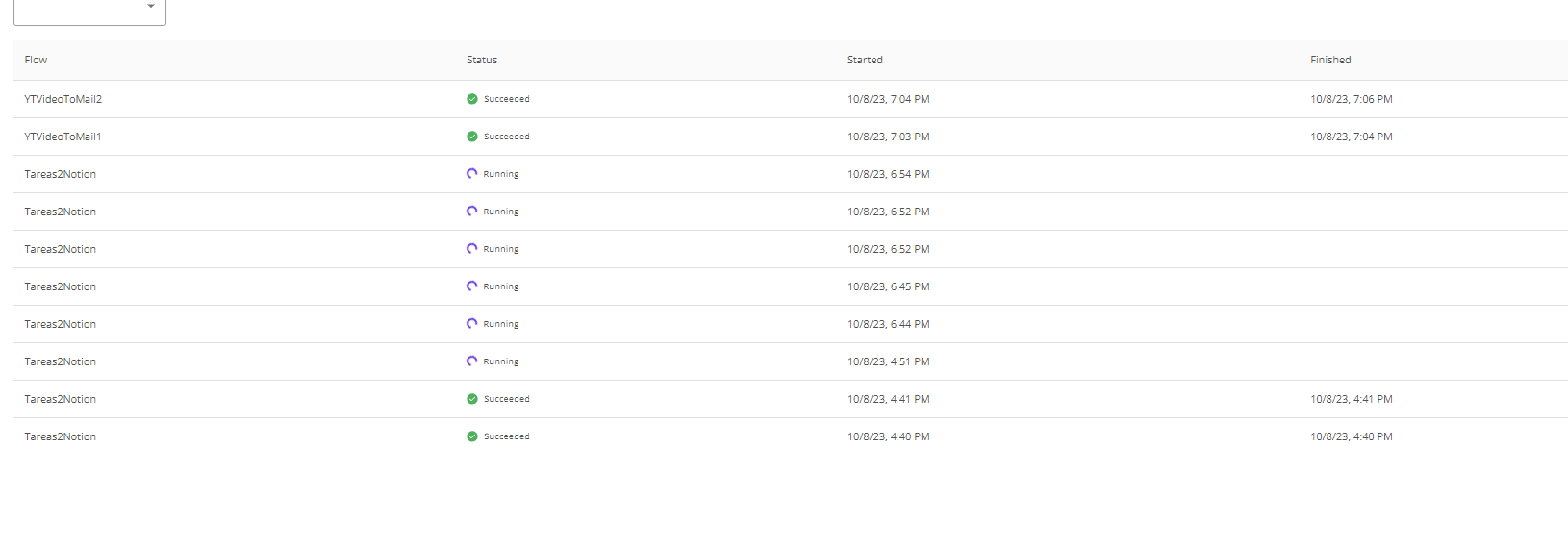The height and width of the screenshot is (548, 1568).
Task: Click Succeeded checkmark icon of 4:40 PM run
Action: click(x=472, y=436)
